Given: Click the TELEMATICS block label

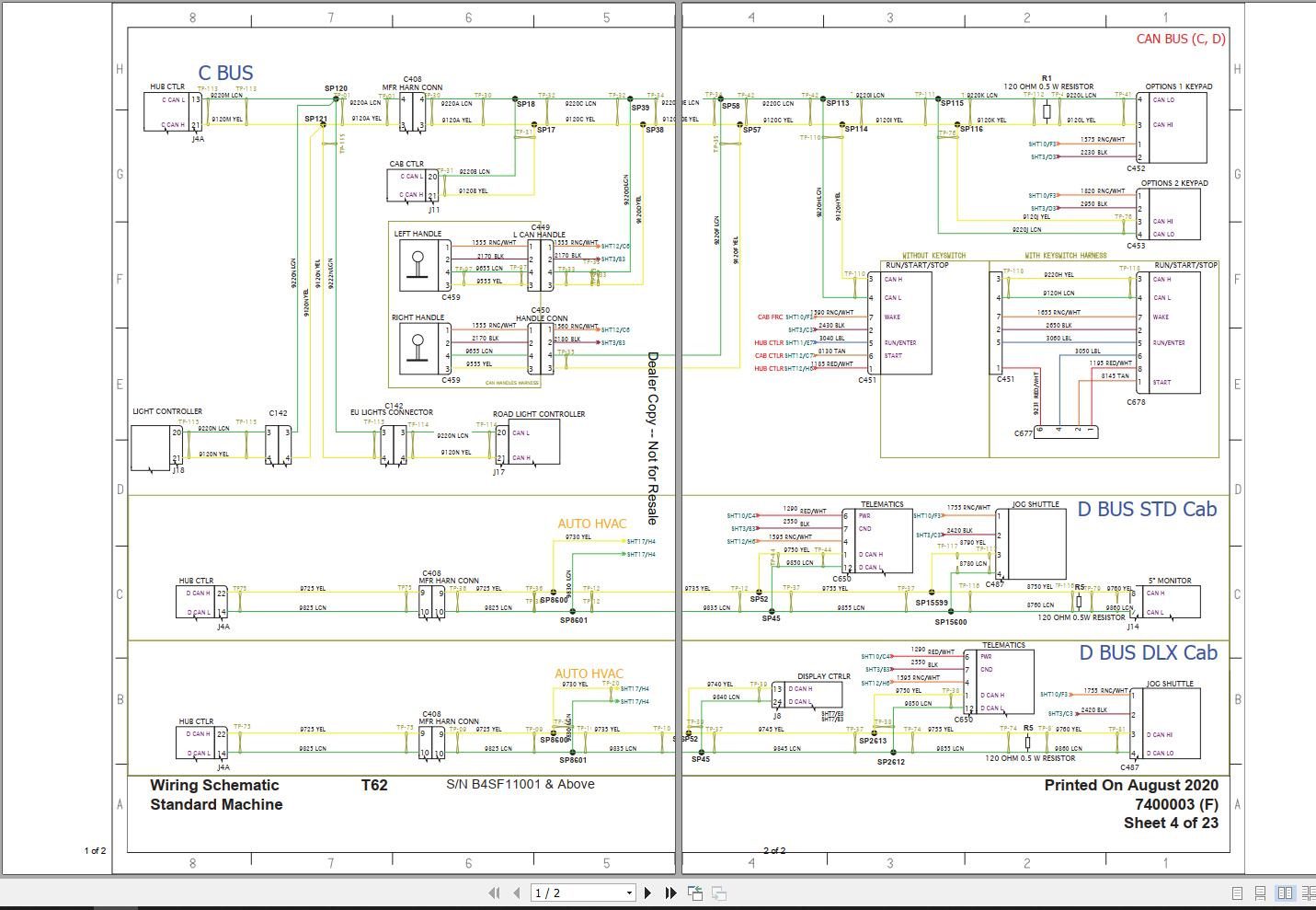Looking at the screenshot, I should coord(882,504).
